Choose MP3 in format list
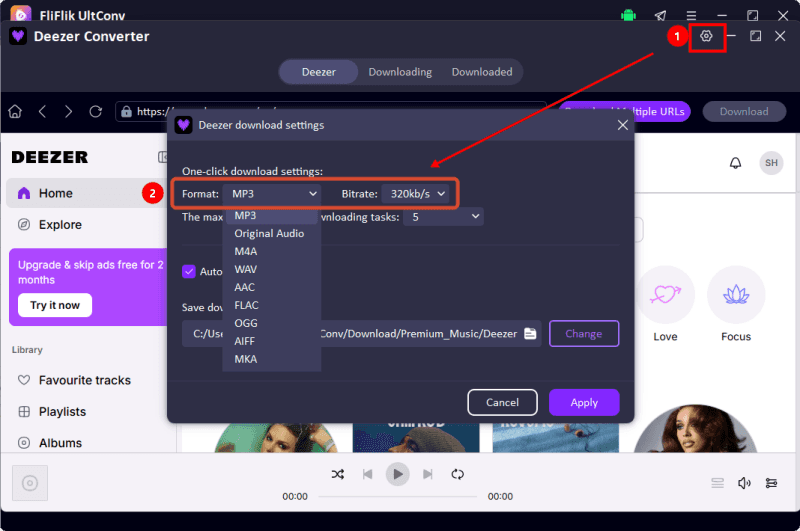Screen dimensions: 800x531 (271, 216)
